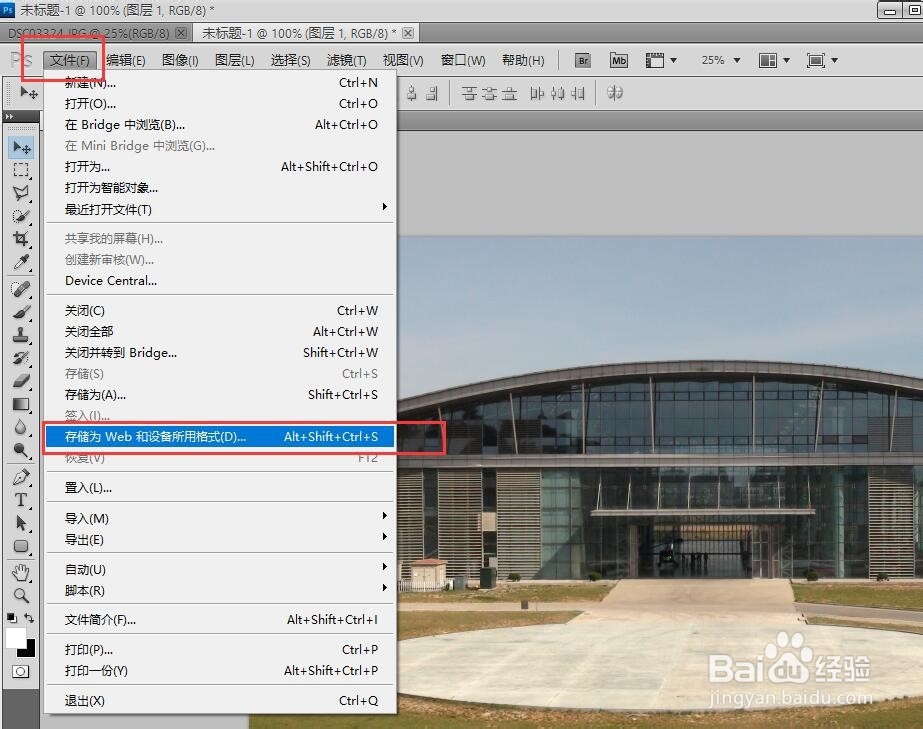
Task: Choose 存储为 Web 和设备所用格式(D)
Action: [220, 436]
